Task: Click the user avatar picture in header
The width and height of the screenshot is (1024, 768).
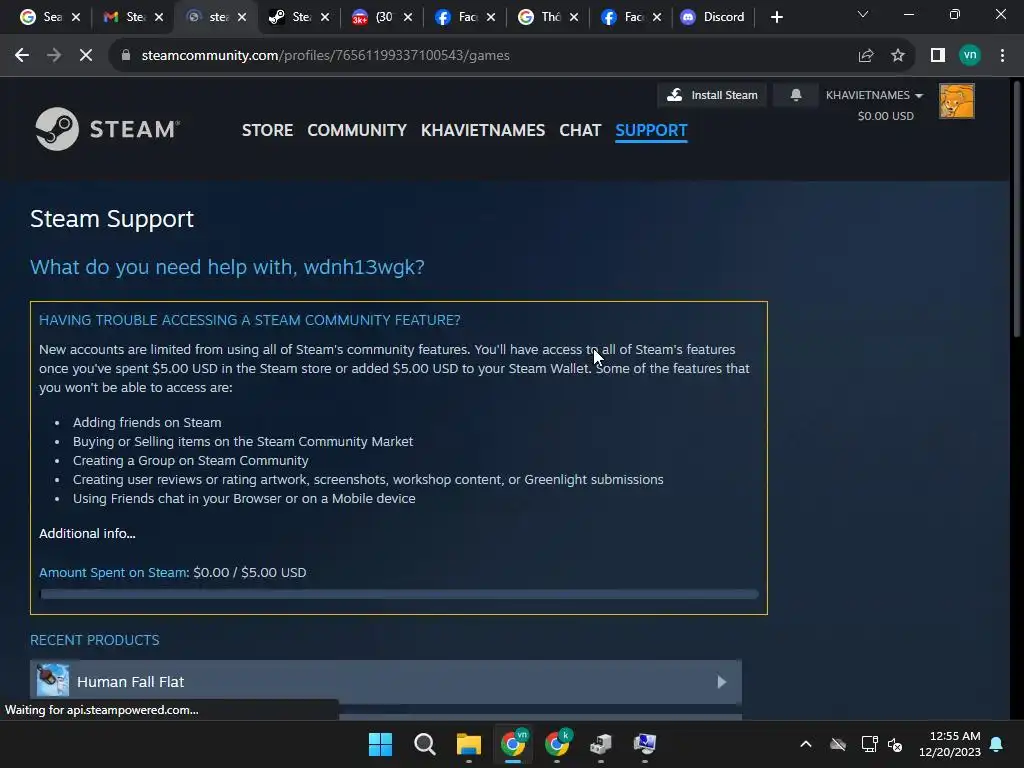Action: [957, 101]
